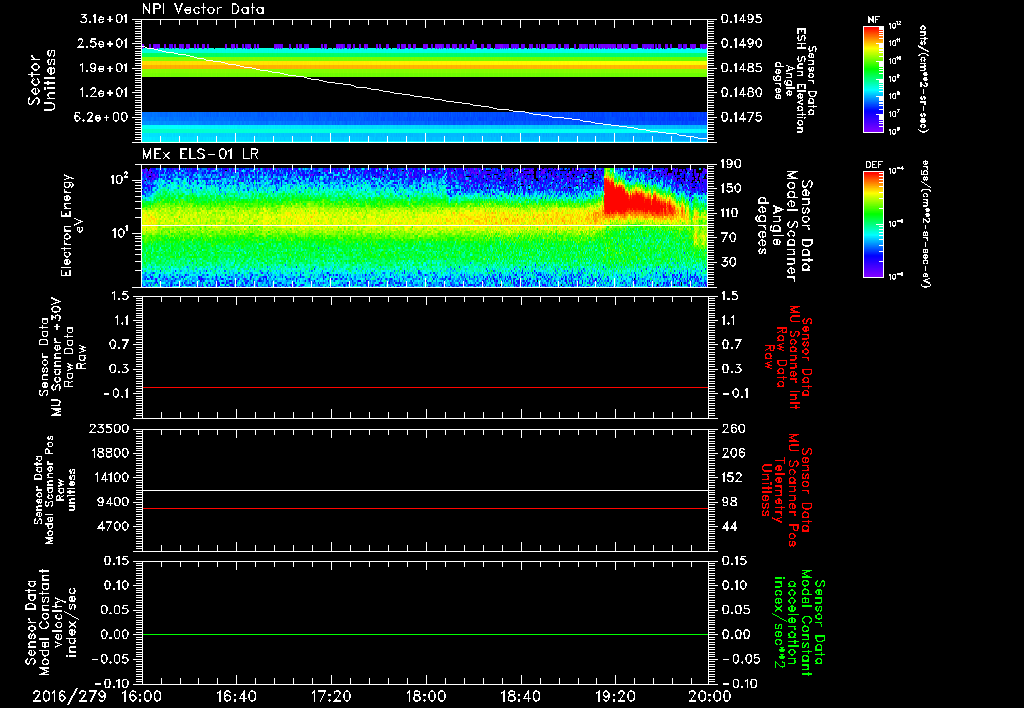Select the NPI Vector Data panel title
Screen dimensions: 1024x708
pyautogui.click(x=203, y=9)
